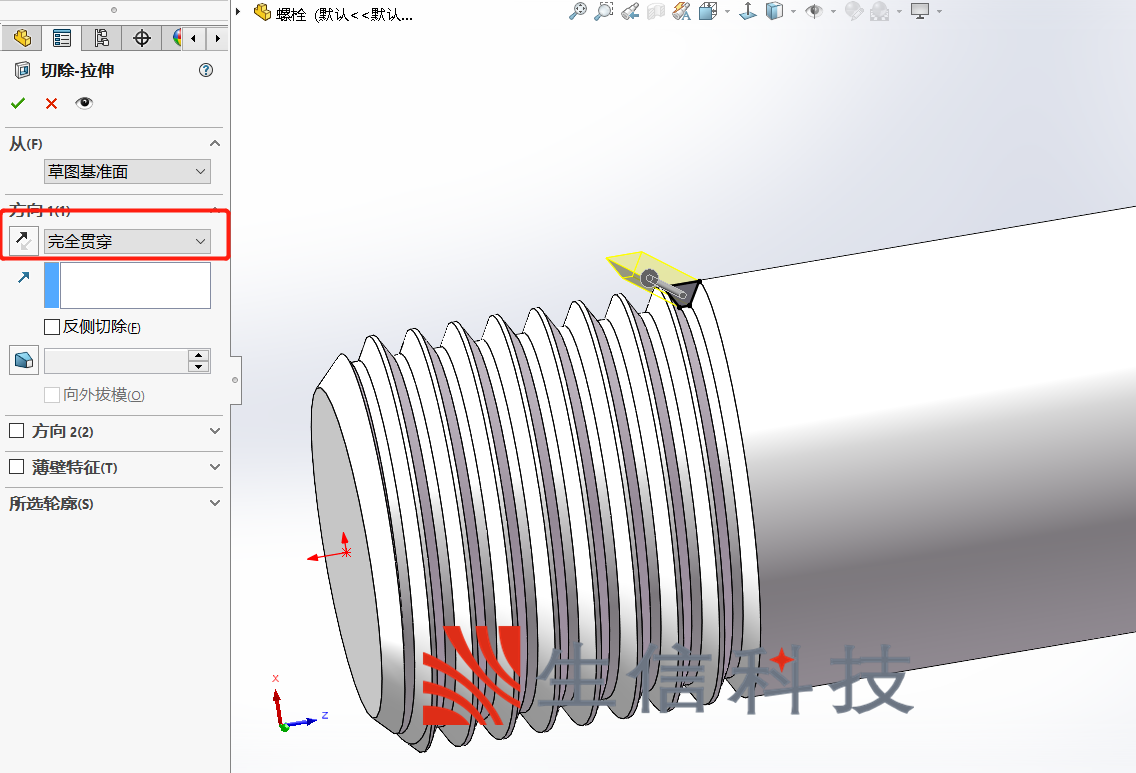
Task: Select Zoom to Fit magnifier icon
Action: [x=577, y=12]
